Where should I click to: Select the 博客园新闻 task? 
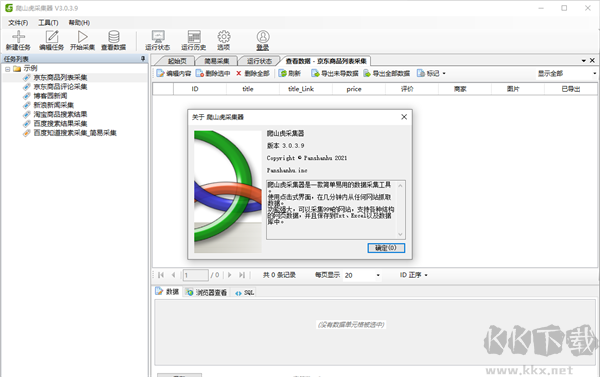[x=50, y=96]
